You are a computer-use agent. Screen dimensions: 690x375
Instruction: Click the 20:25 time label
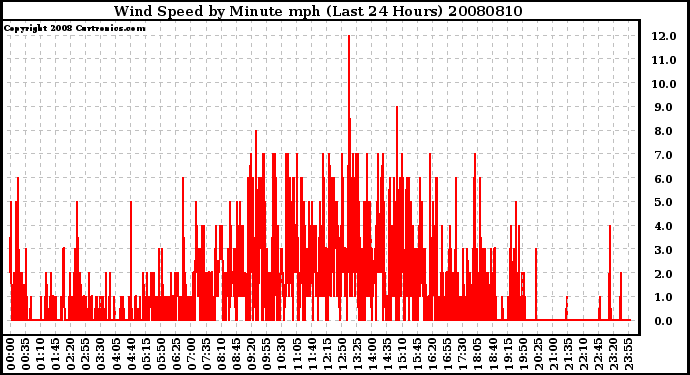(538, 354)
